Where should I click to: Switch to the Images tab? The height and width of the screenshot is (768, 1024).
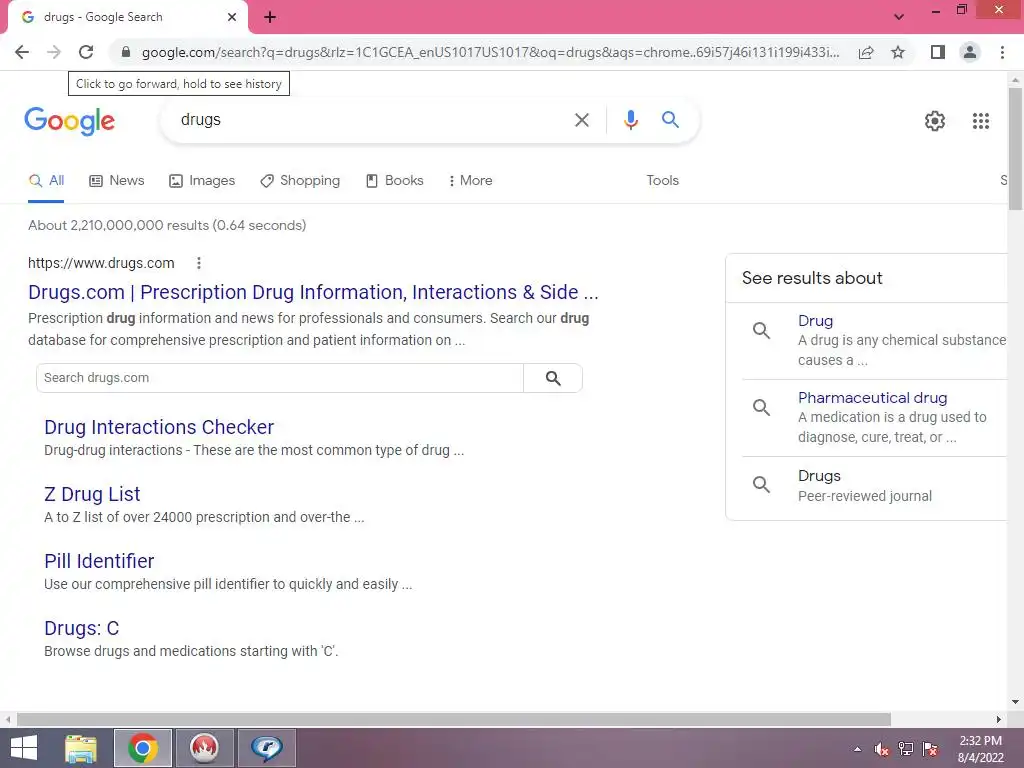coord(202,181)
